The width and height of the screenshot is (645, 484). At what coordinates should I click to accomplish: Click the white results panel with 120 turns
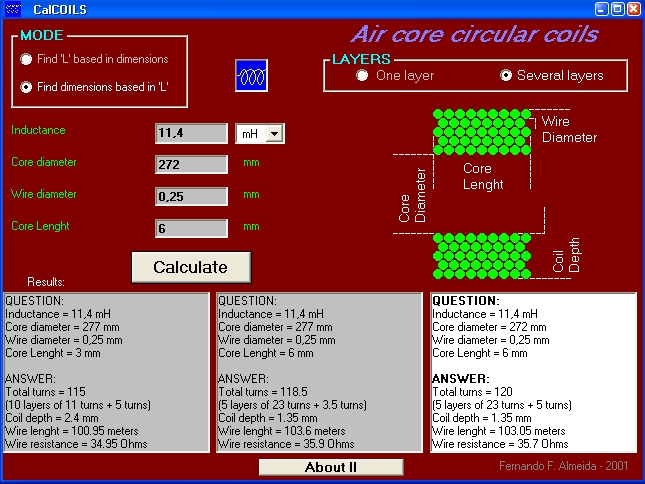(534, 373)
